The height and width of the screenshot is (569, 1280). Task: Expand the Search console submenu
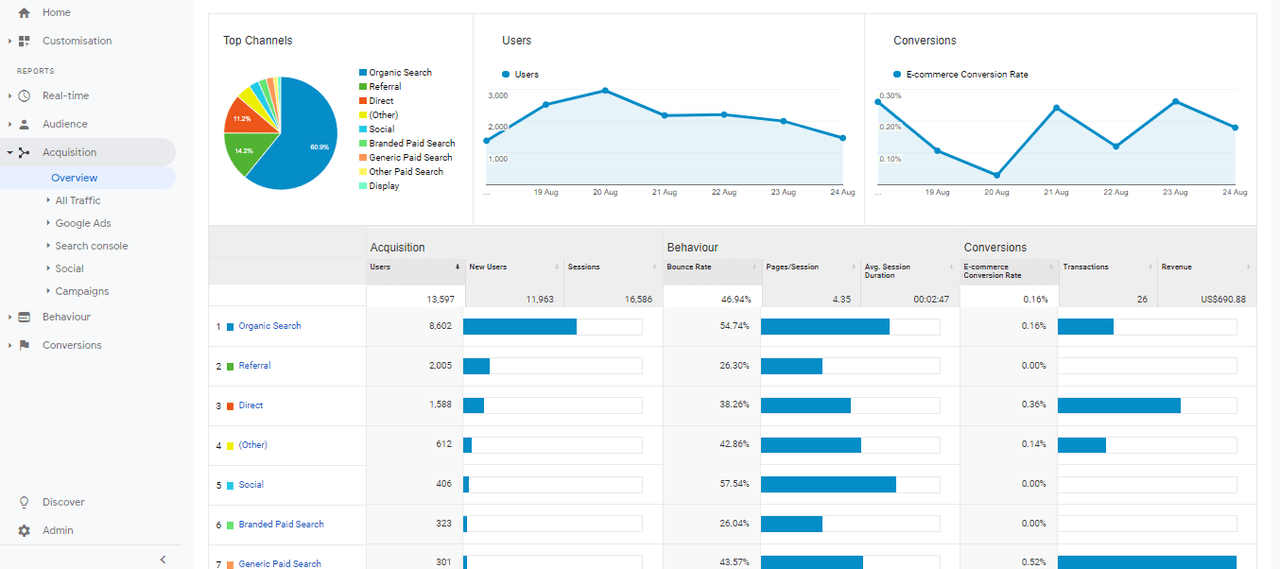click(91, 246)
